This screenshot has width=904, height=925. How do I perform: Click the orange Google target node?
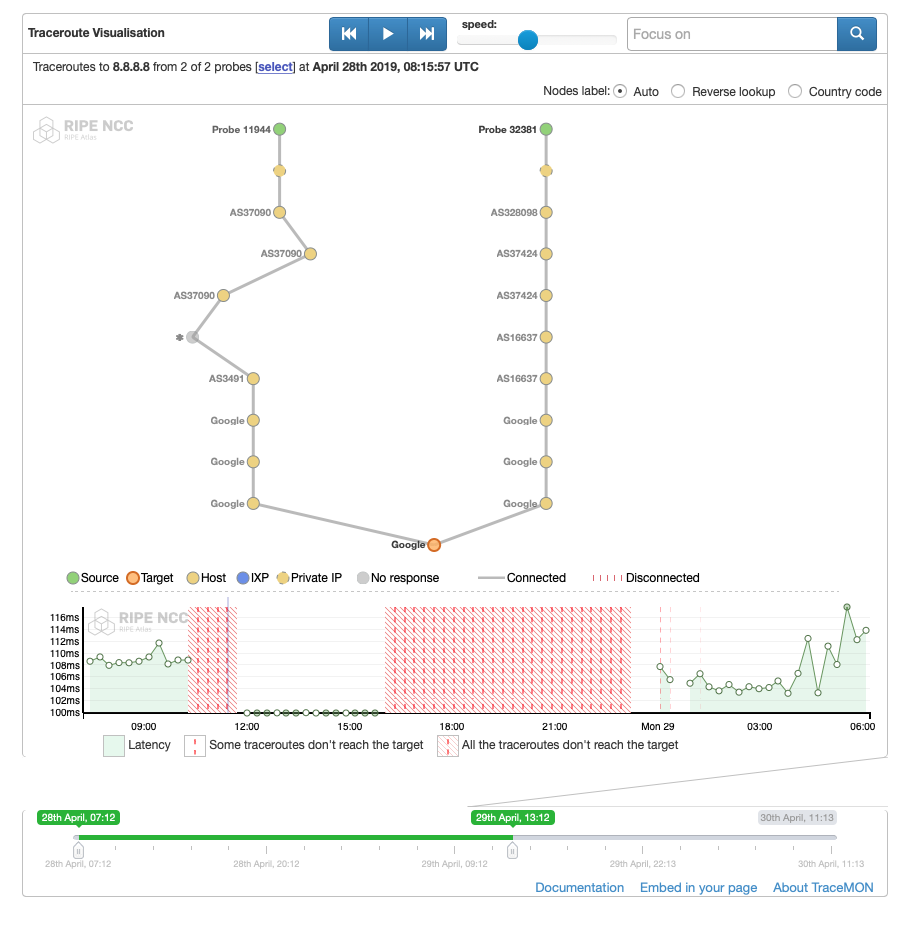pyautogui.click(x=434, y=545)
